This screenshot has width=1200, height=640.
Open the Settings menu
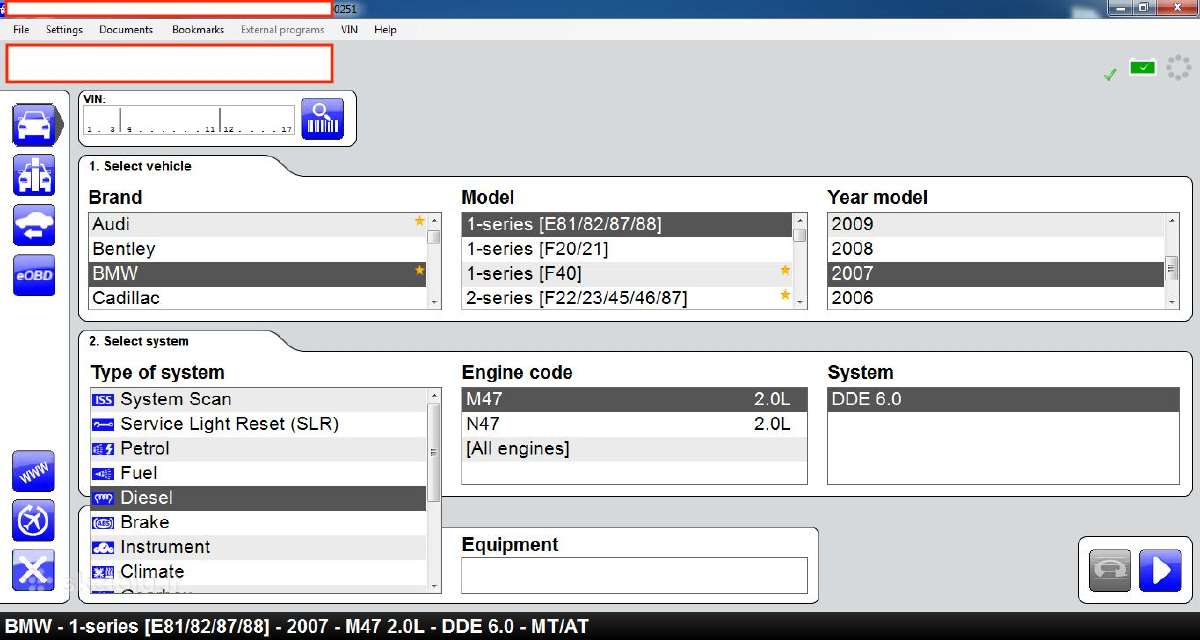pos(64,30)
